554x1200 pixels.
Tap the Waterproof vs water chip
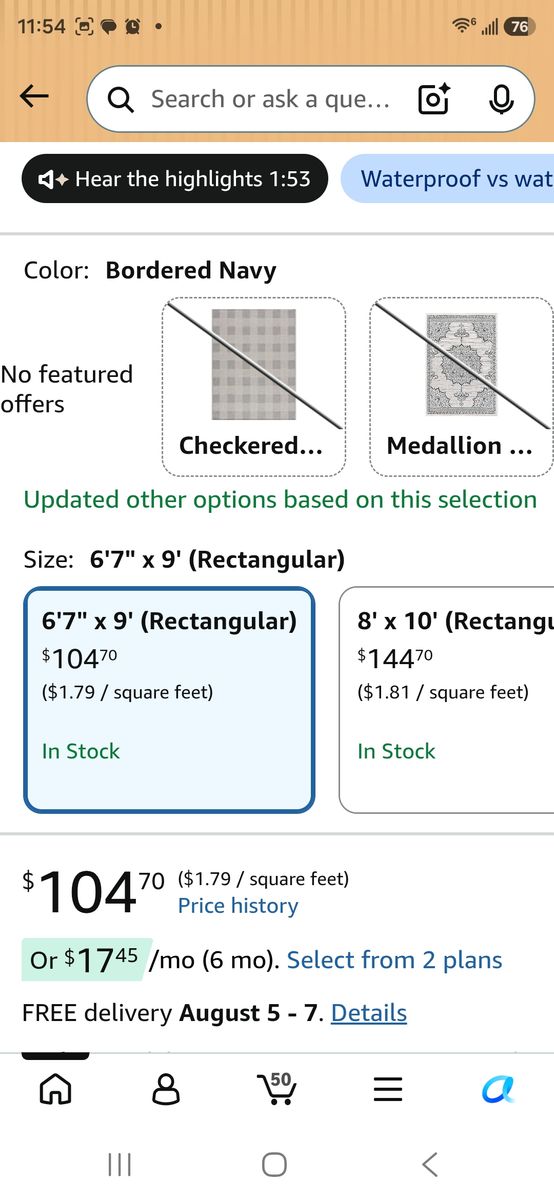tap(447, 179)
